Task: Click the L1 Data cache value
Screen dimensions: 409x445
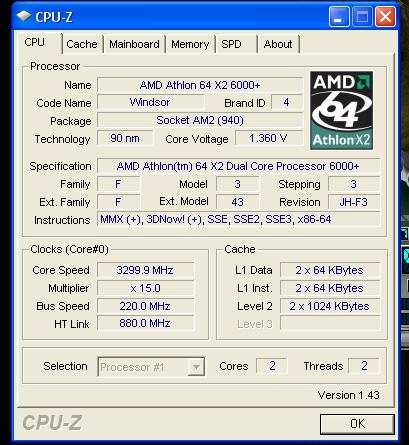Action: pyautogui.click(x=330, y=270)
